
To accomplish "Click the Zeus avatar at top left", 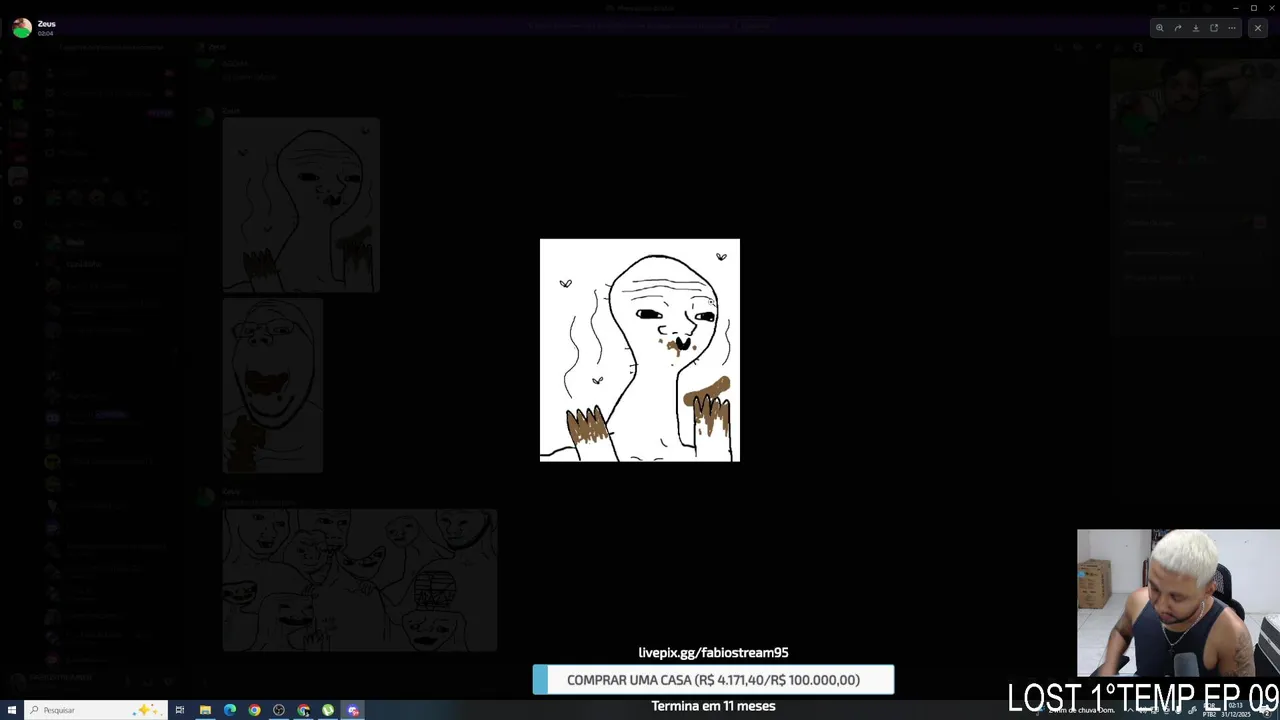I will (22, 28).
